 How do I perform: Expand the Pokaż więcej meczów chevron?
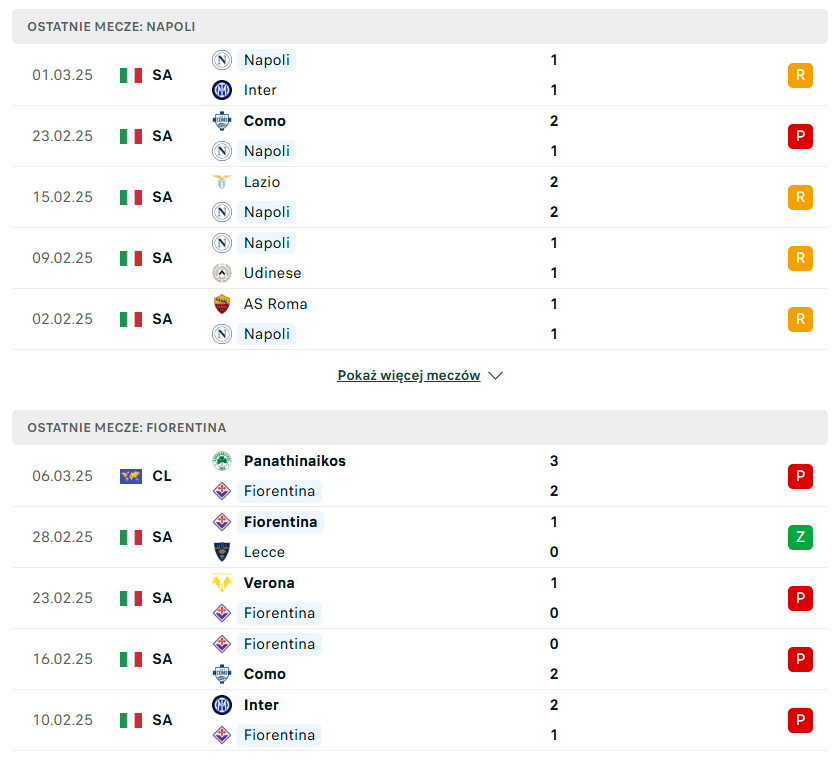495,376
